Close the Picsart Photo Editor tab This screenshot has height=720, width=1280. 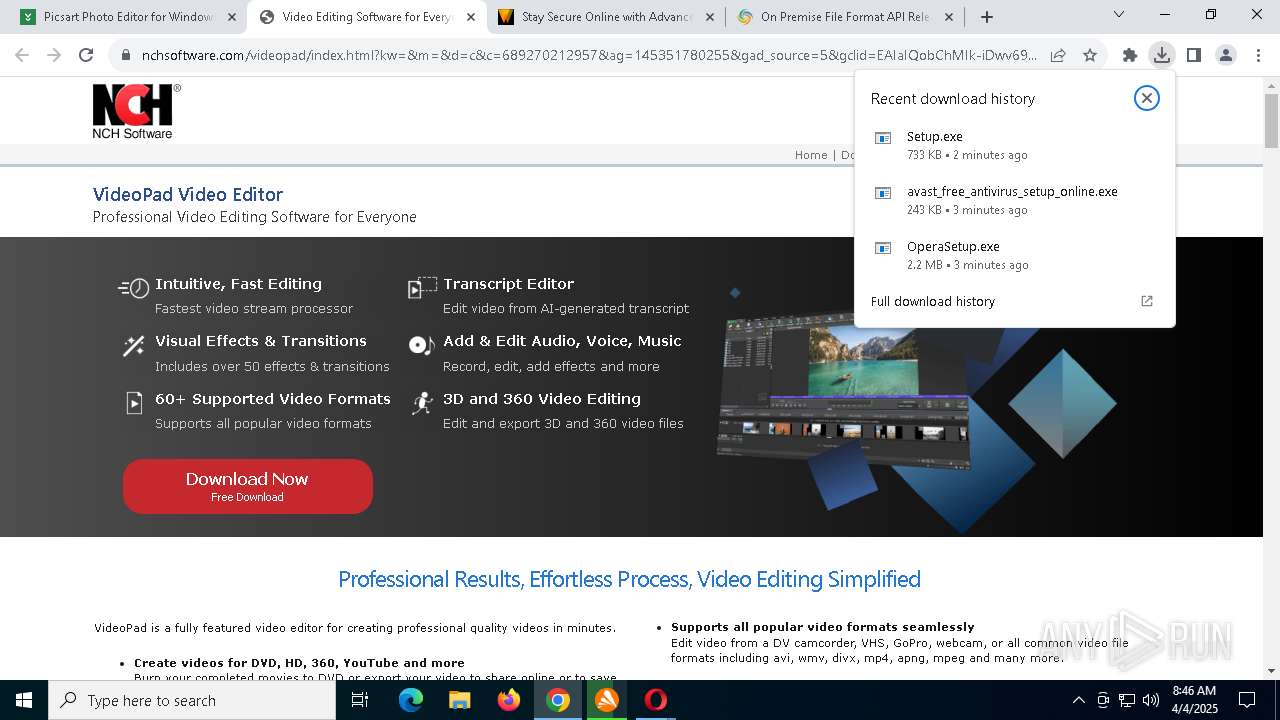(232, 16)
